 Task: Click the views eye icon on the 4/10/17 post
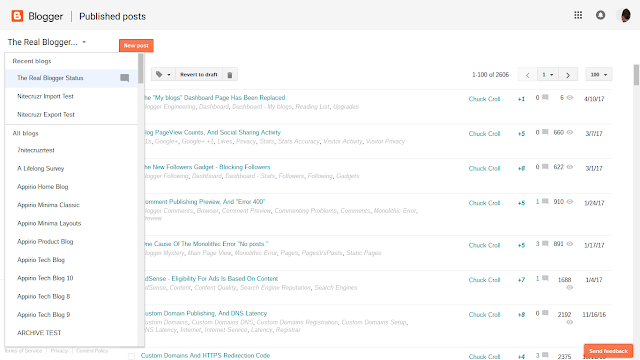[x=570, y=98]
